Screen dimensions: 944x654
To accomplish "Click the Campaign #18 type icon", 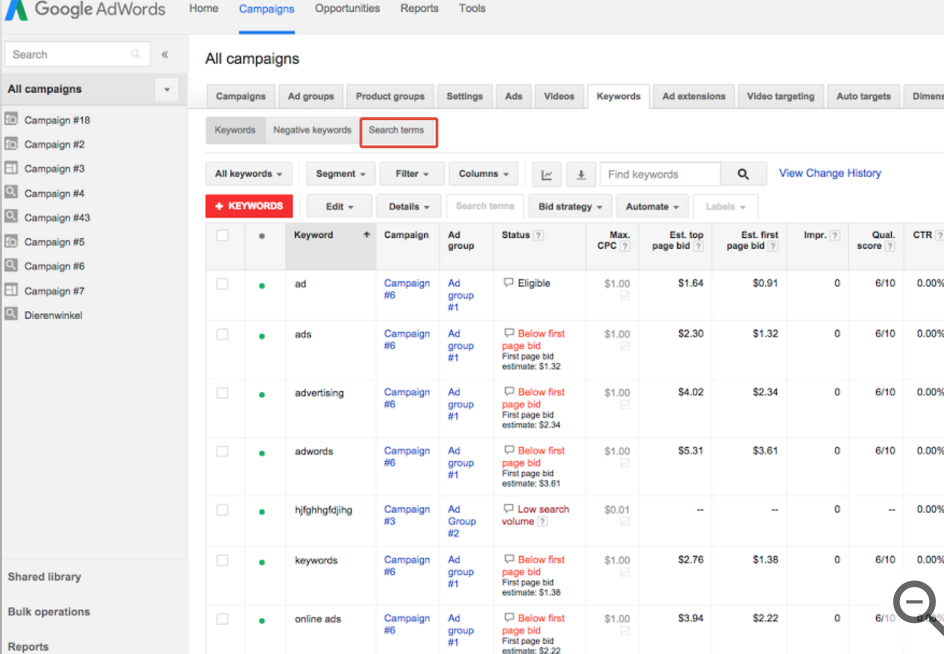I will [11, 119].
